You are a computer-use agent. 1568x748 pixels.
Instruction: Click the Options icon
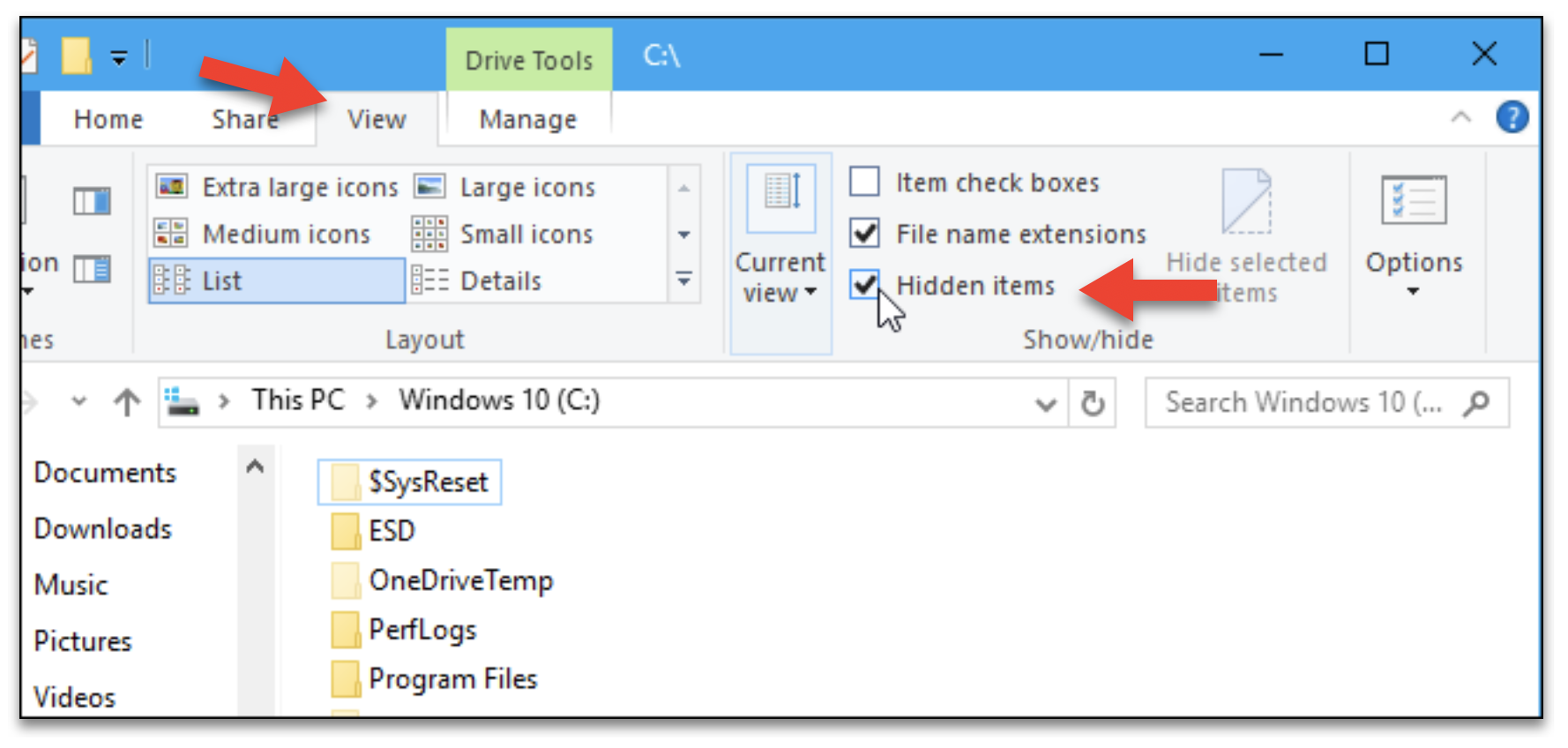[x=1414, y=200]
